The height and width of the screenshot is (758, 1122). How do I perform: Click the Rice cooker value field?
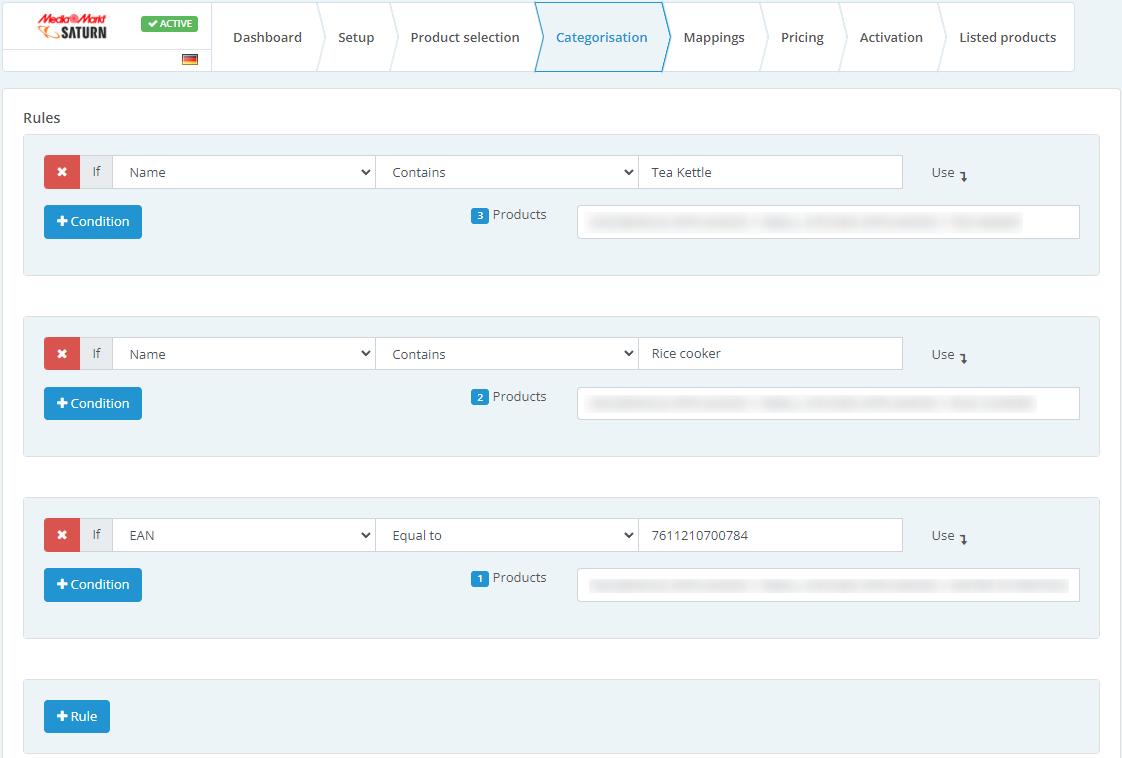click(x=770, y=354)
